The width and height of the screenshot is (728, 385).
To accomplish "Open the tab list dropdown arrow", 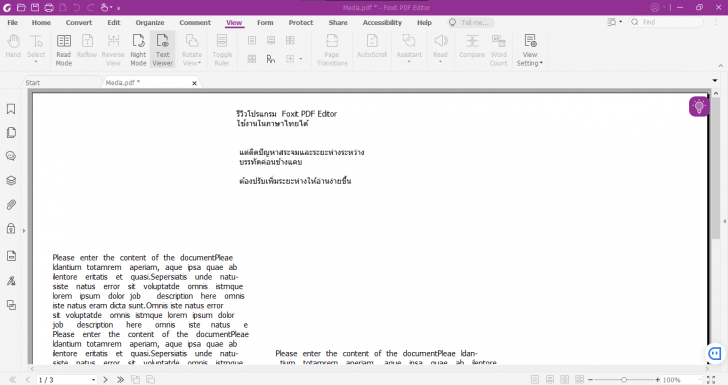I will tap(715, 81).
